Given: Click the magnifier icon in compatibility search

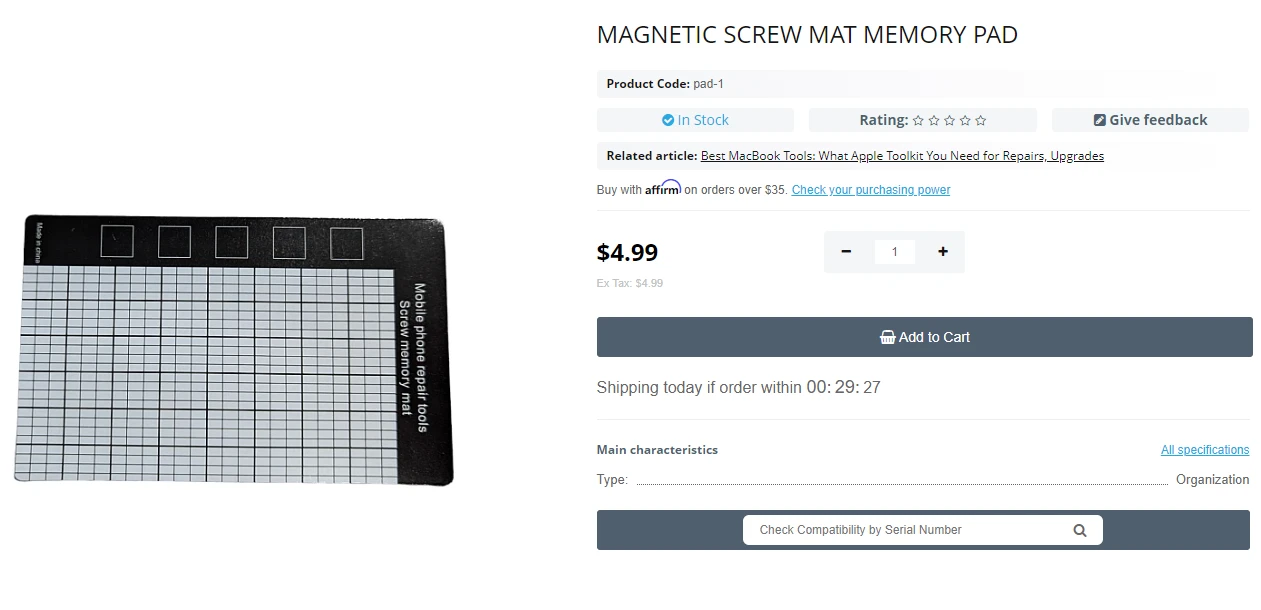Looking at the screenshot, I should click(1079, 530).
